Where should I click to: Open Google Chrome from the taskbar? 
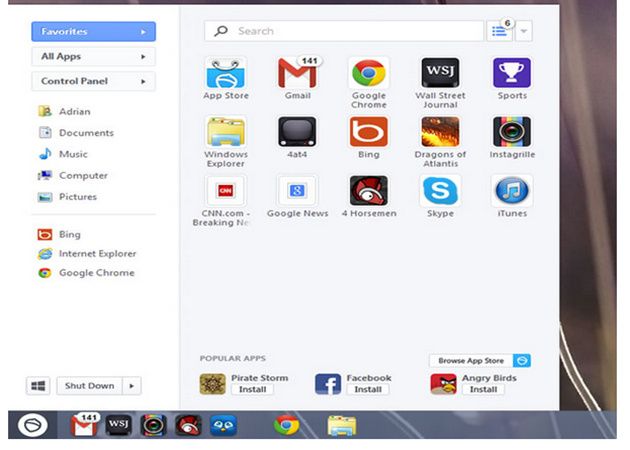click(287, 425)
